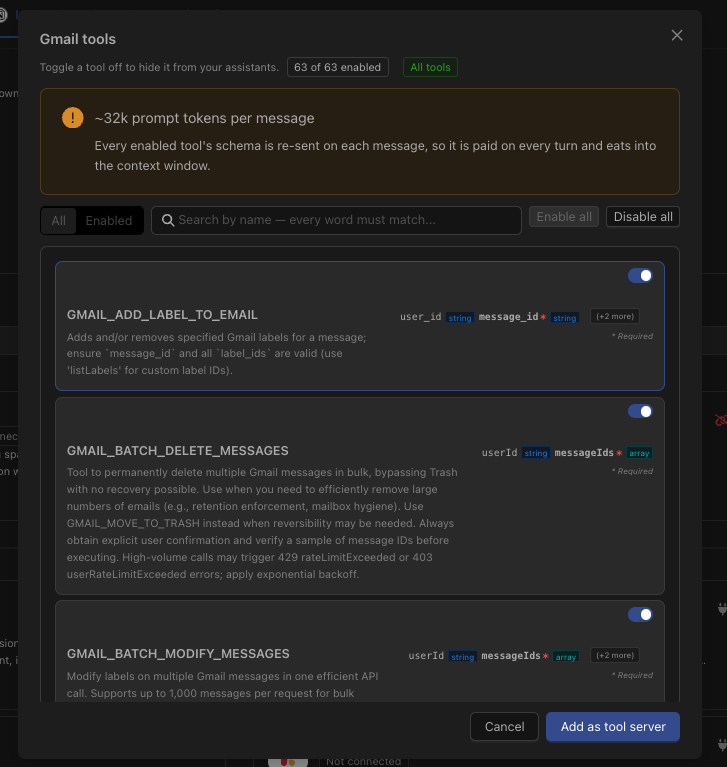Expand (+2 more) parameters for GMAIL_ADD_LABEL_TO_EMAIL
727x767 pixels.
pyautogui.click(x=615, y=316)
